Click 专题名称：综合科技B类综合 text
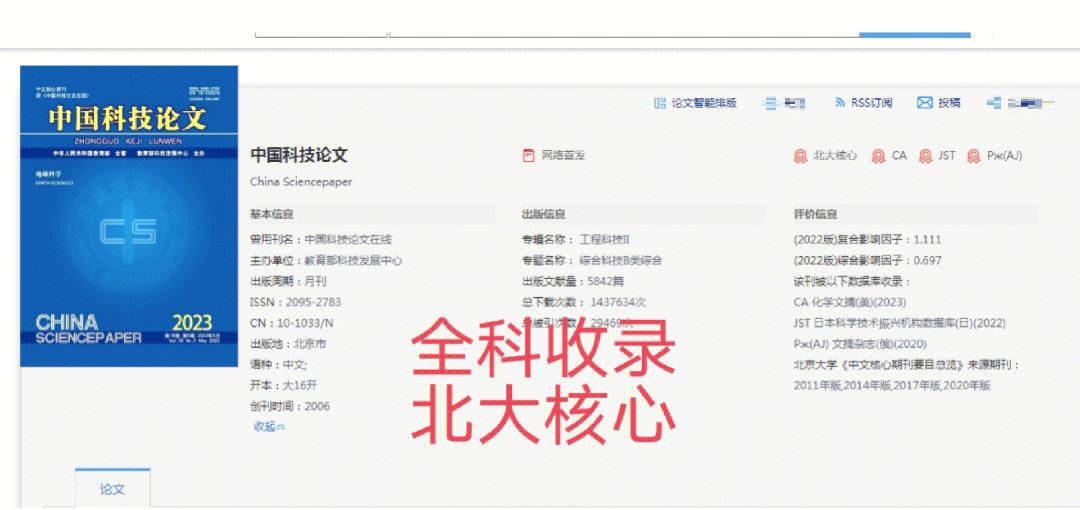 592,261
